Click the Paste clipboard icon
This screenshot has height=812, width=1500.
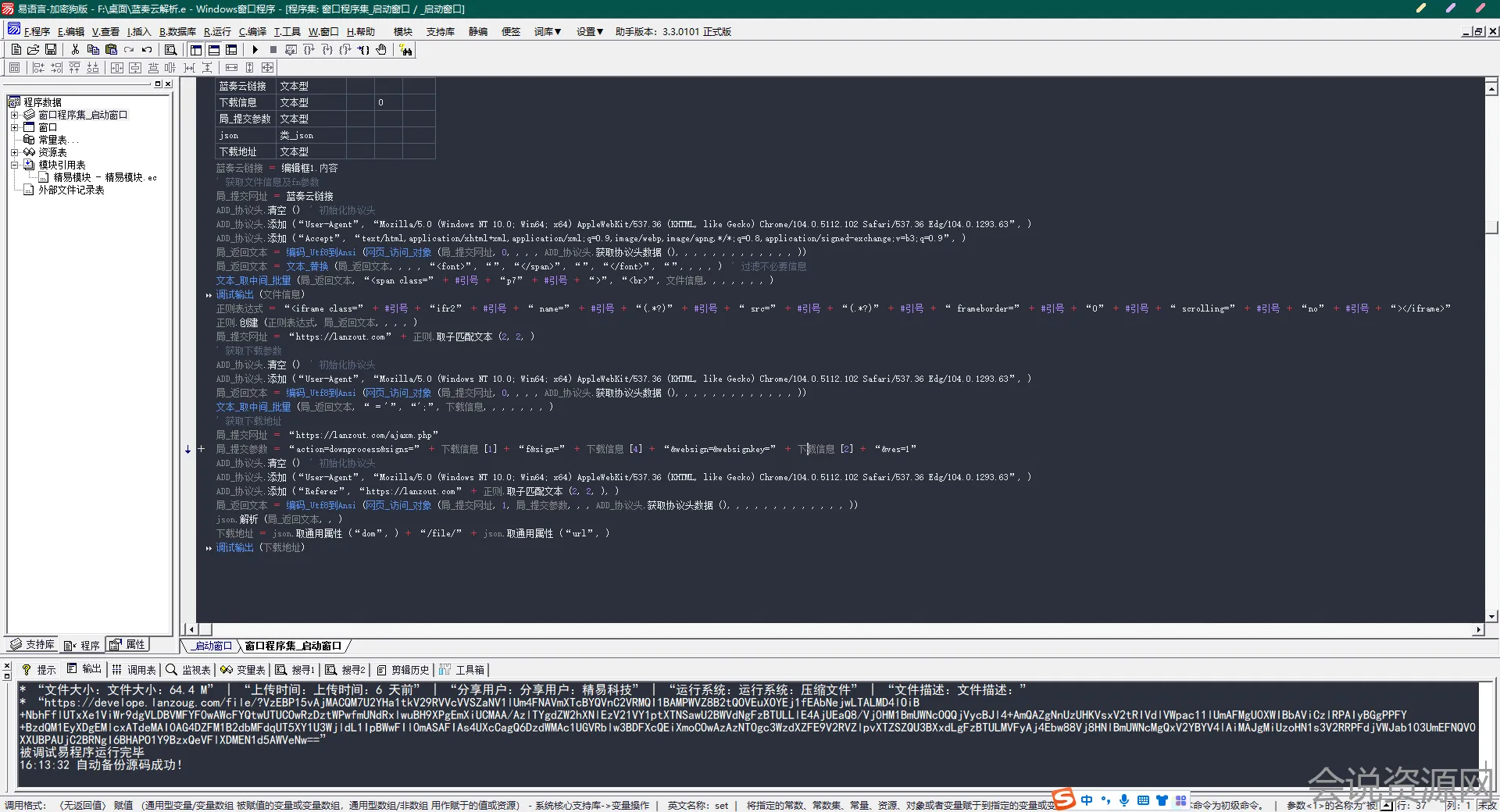(111, 50)
